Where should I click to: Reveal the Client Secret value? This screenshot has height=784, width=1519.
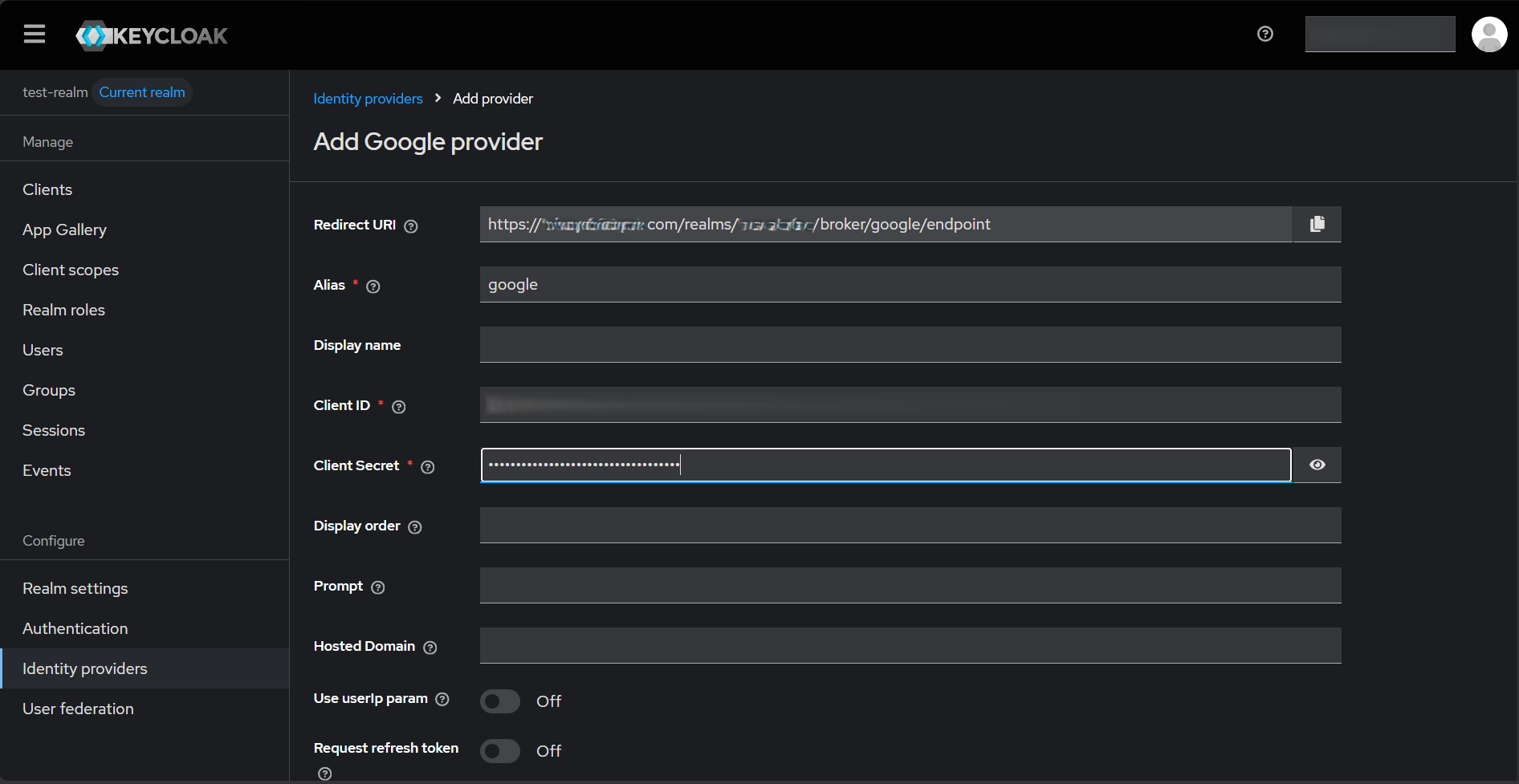tap(1317, 465)
